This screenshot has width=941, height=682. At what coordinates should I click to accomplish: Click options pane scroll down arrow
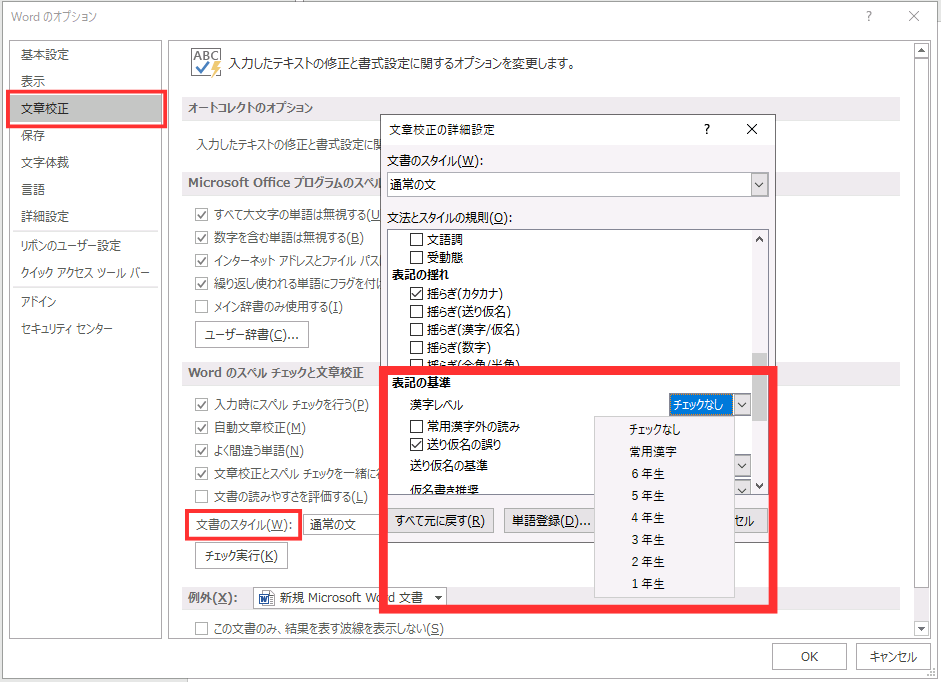(x=921, y=629)
